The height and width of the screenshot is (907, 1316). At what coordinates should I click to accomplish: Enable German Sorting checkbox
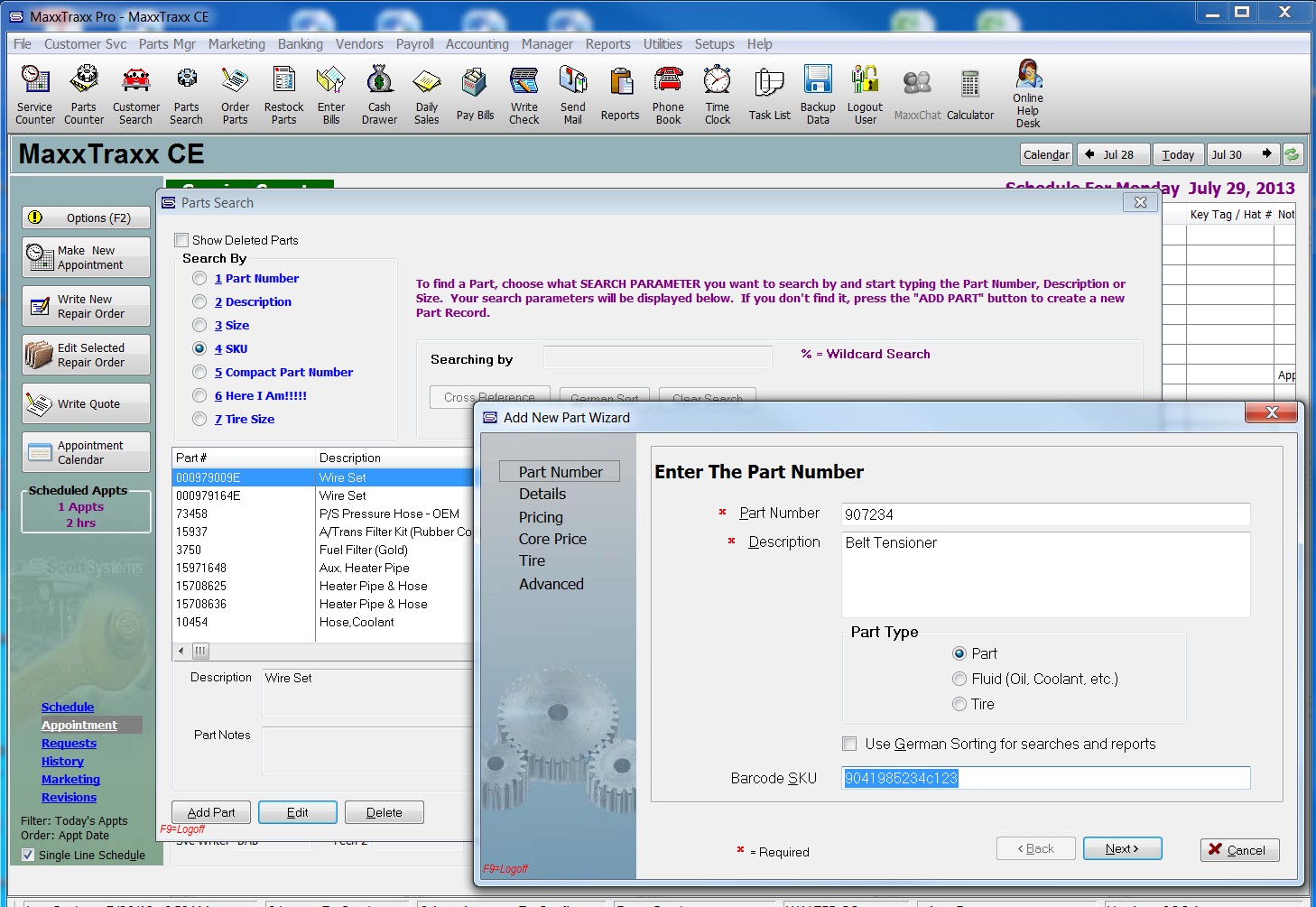pyautogui.click(x=849, y=744)
